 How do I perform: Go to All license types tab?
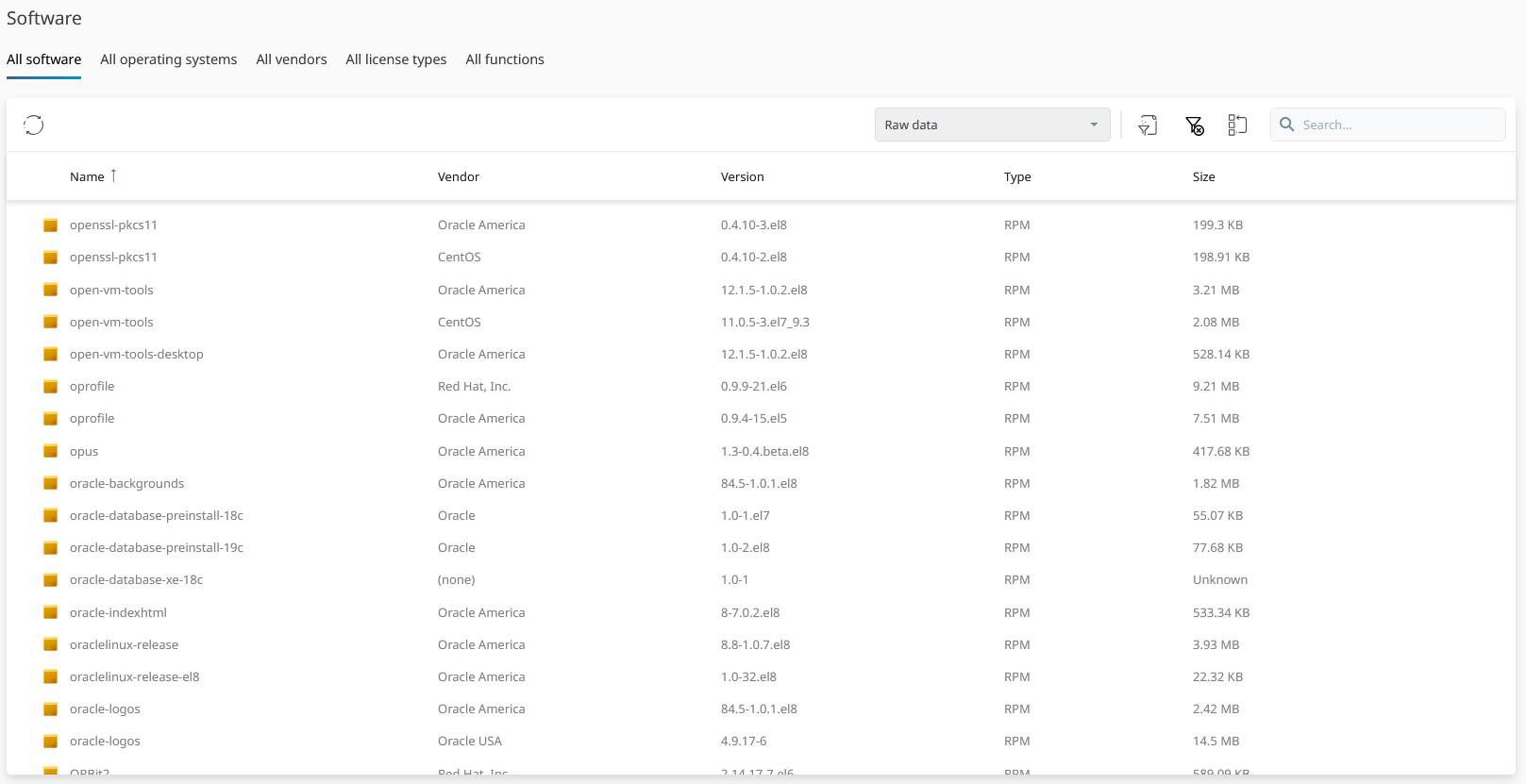pos(396,59)
